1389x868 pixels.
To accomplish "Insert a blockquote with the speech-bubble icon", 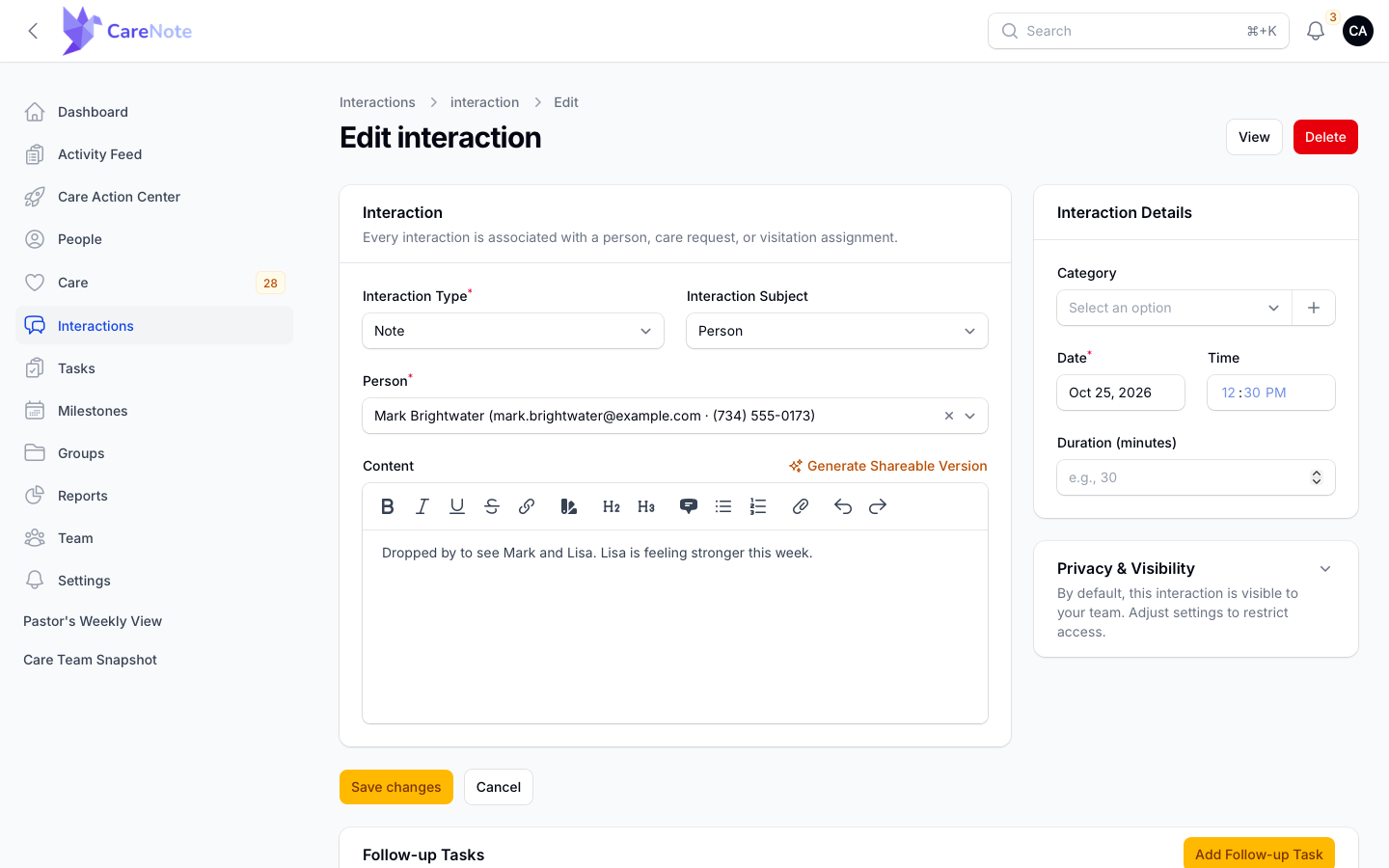I will tap(689, 506).
